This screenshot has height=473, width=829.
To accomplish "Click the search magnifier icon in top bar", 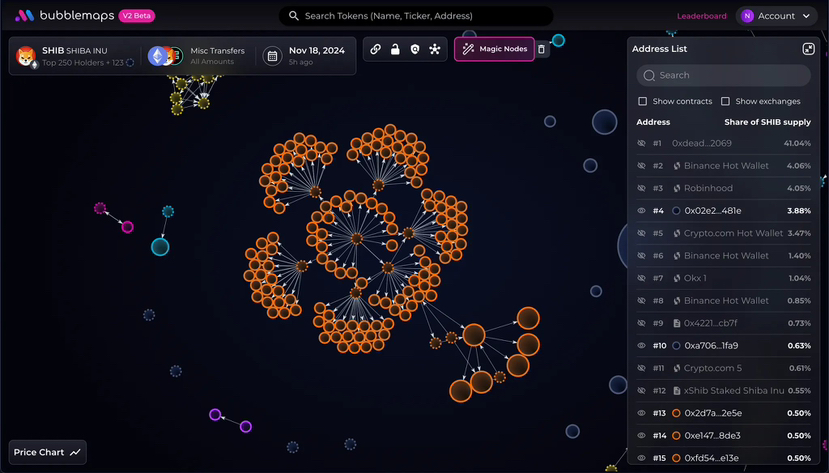I will coord(293,16).
